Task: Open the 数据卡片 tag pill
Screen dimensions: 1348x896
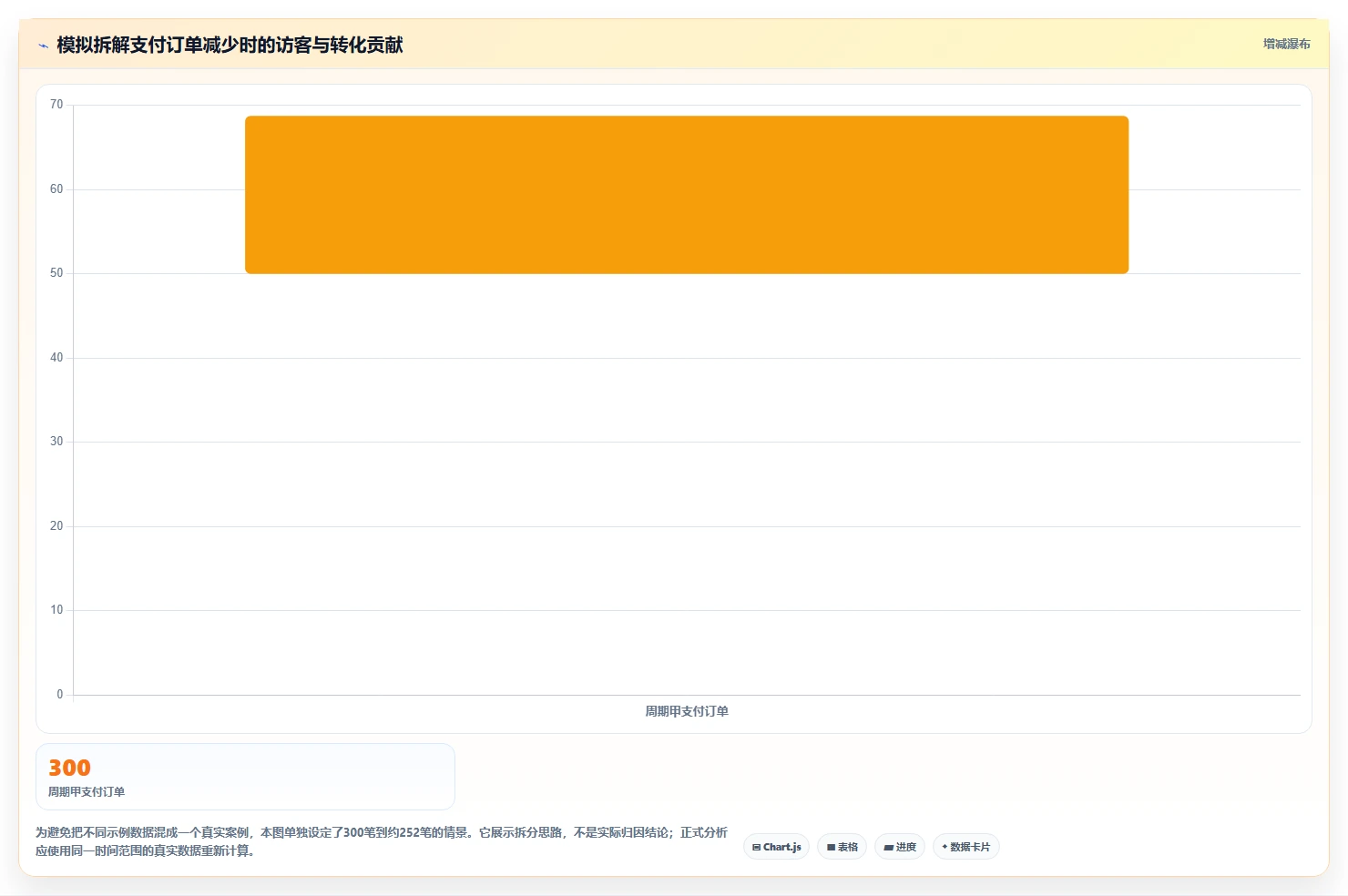Action: coord(965,847)
